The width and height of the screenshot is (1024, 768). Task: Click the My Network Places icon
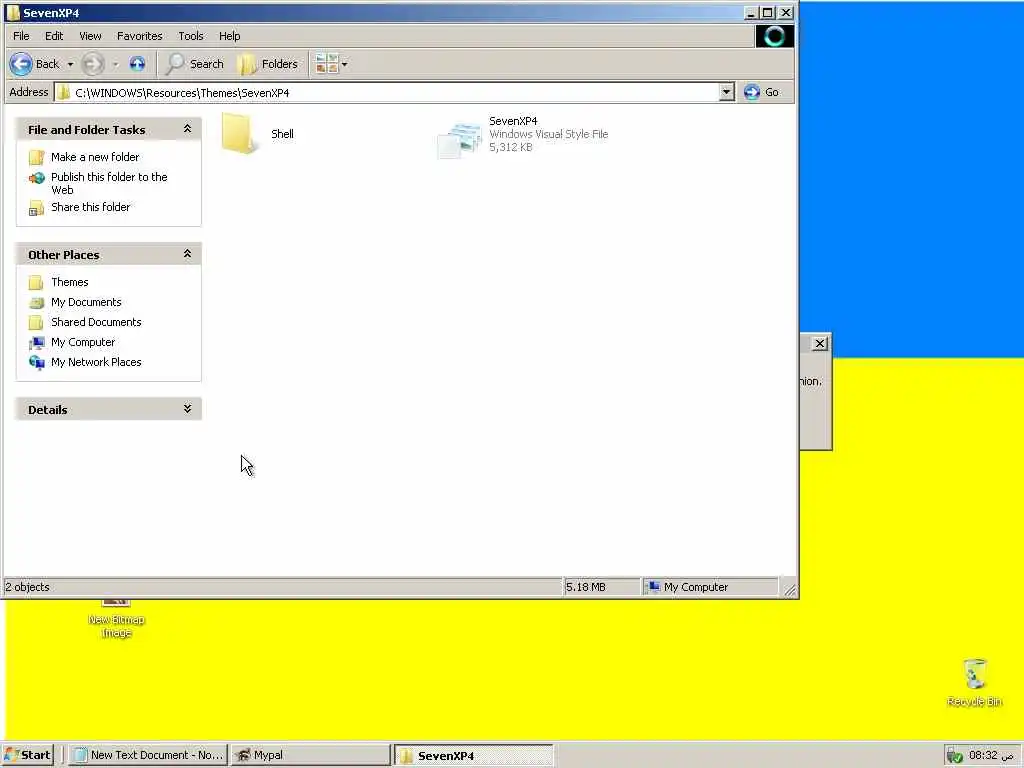coord(37,362)
